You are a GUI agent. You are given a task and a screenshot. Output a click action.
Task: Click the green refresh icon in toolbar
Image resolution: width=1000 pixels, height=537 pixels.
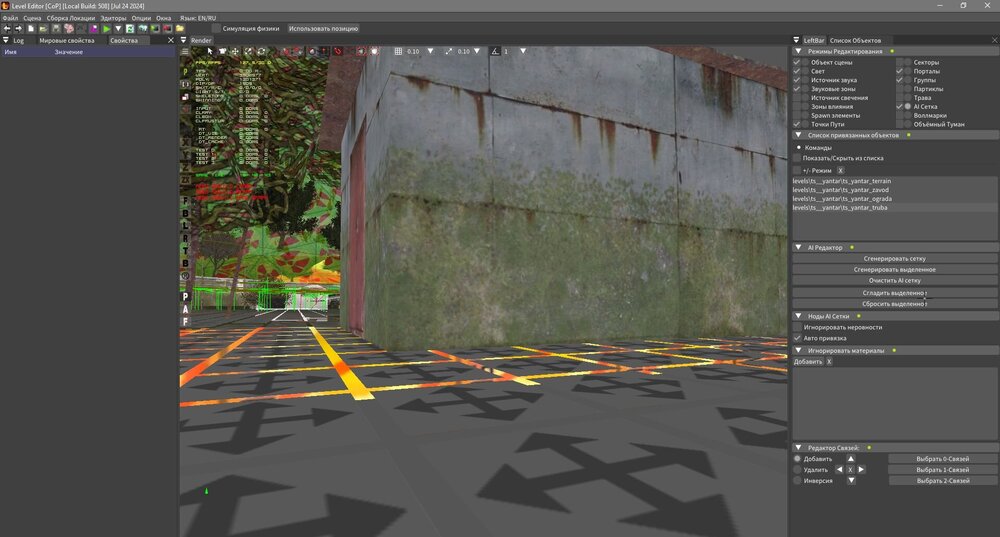click(x=130, y=29)
